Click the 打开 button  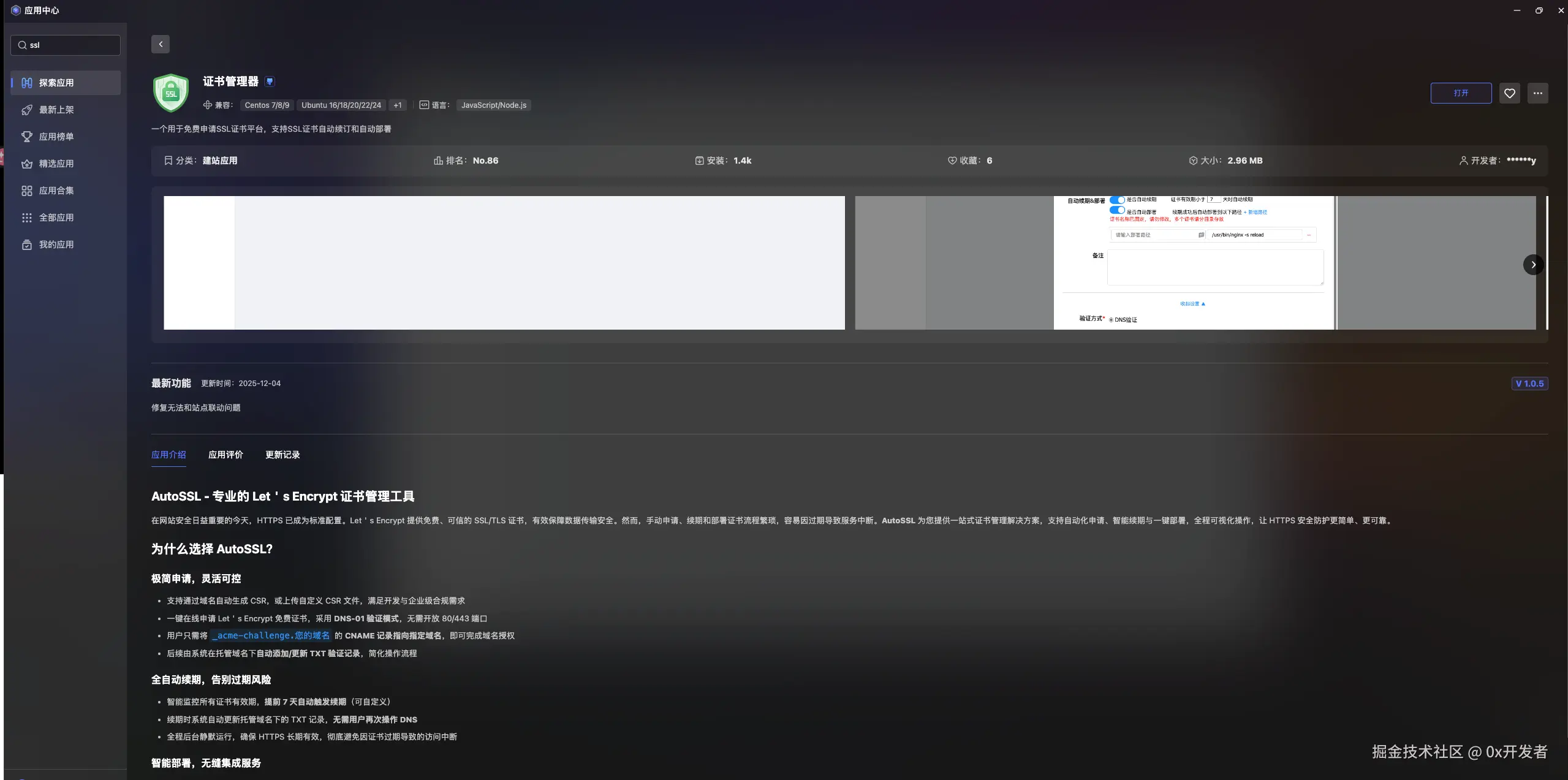pos(1461,93)
